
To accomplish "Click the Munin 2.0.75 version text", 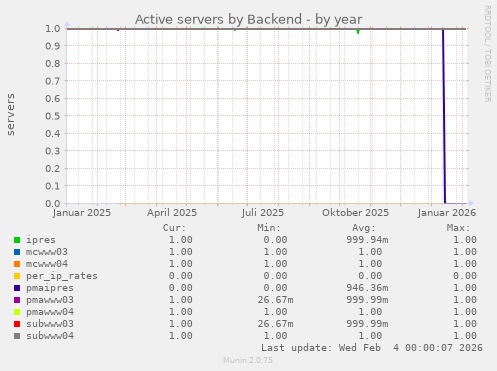I will (248, 360).
